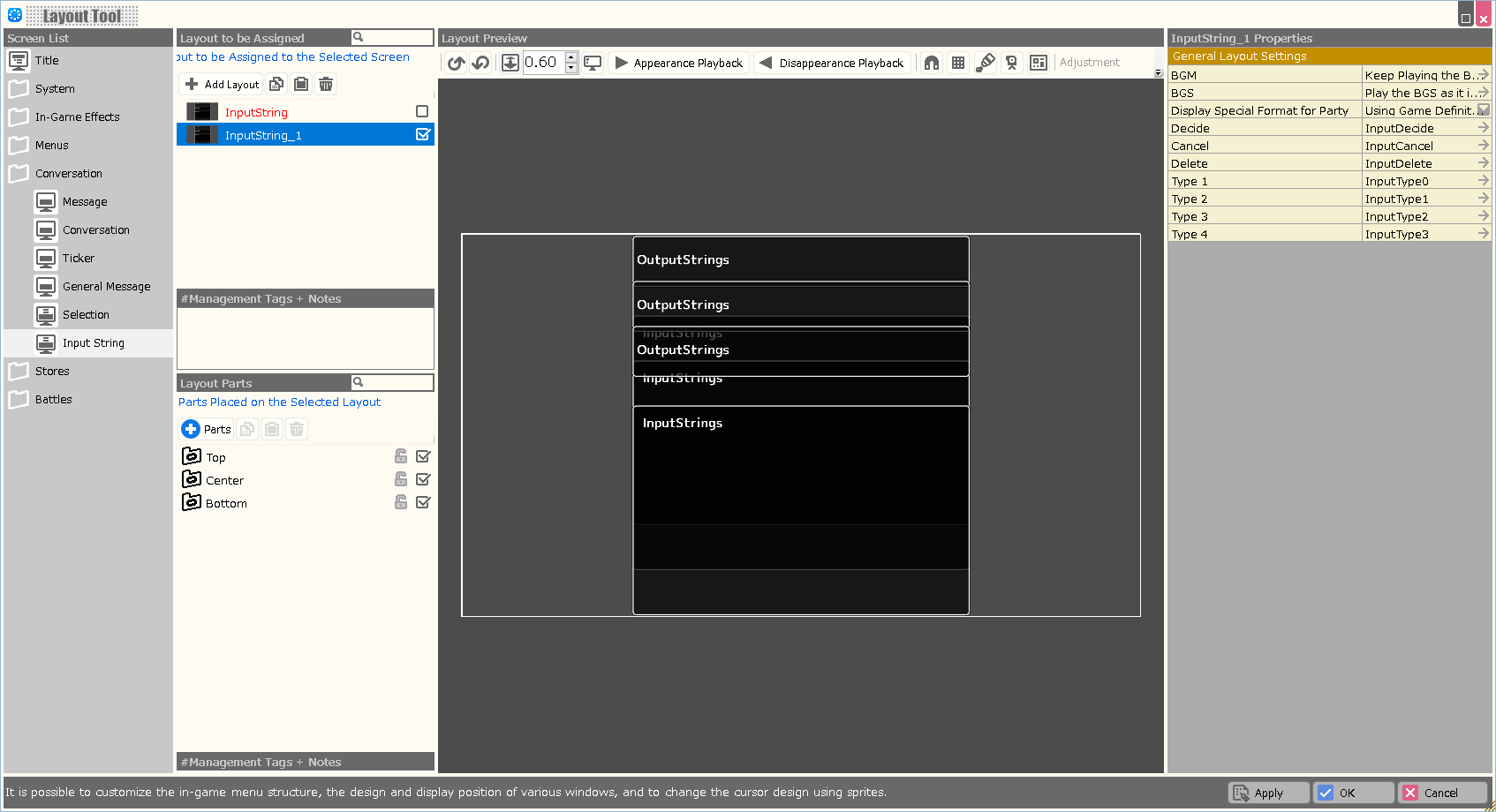Click the redo arrow in preview toolbar
1496x812 pixels.
(480, 63)
